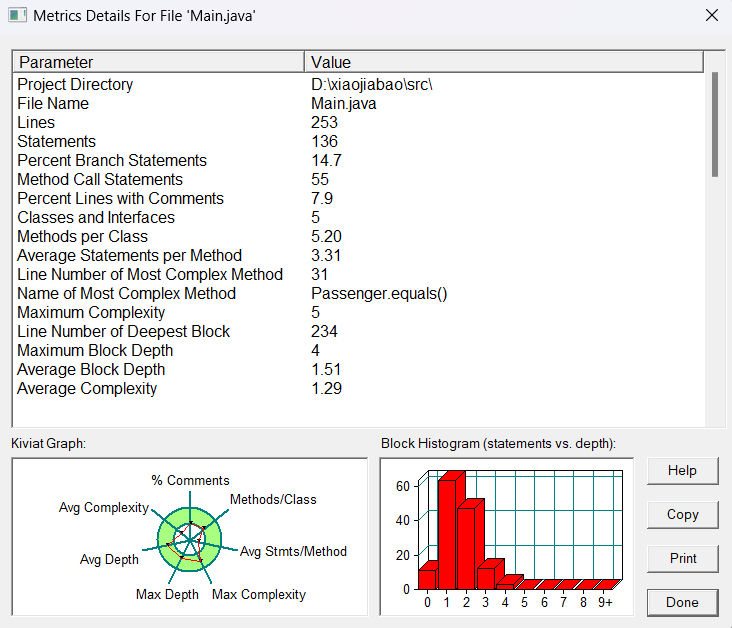The image size is (732, 628).
Task: Click the value 1.51
Action: tap(326, 370)
